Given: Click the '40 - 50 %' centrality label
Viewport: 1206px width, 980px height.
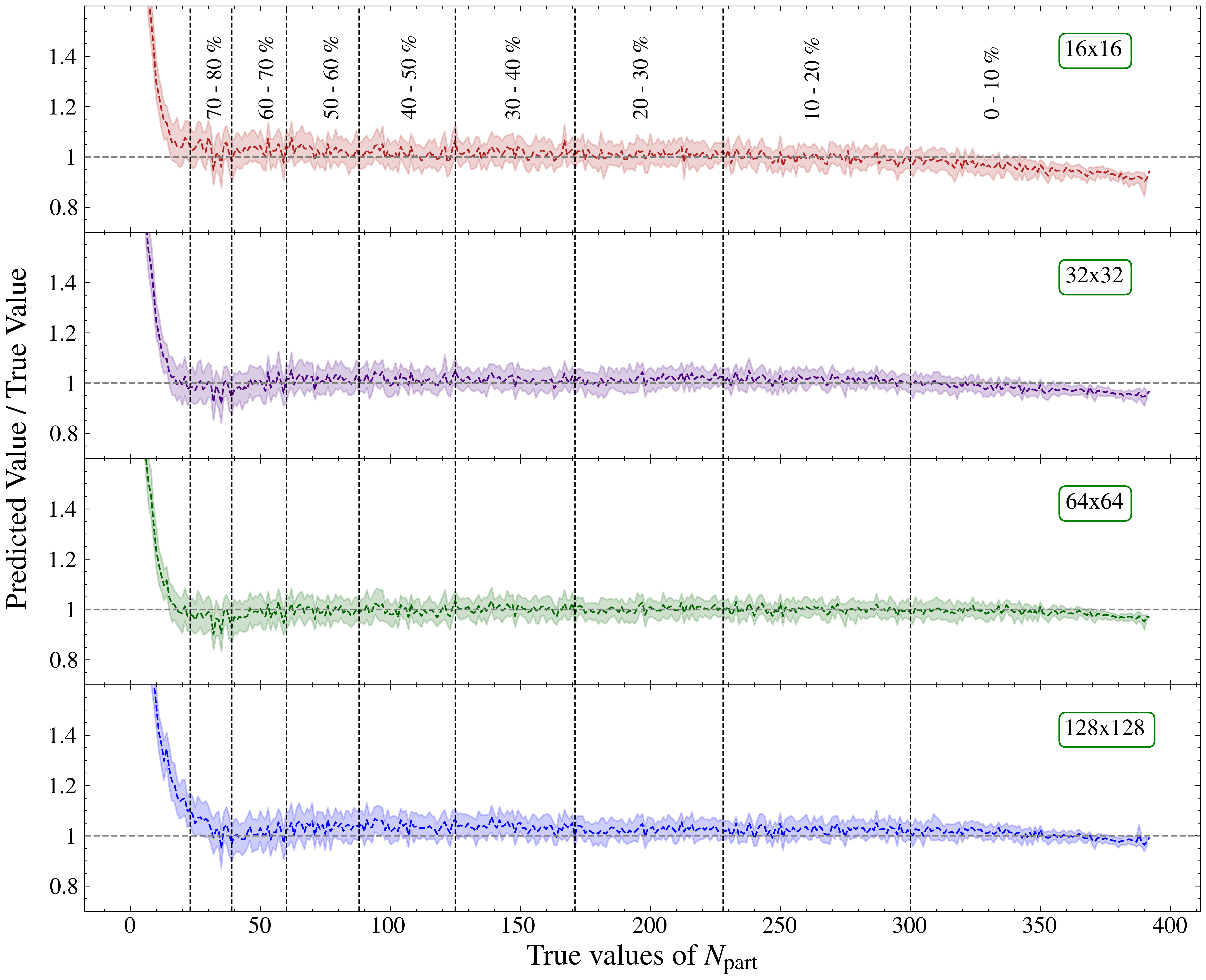Looking at the screenshot, I should coord(409,77).
